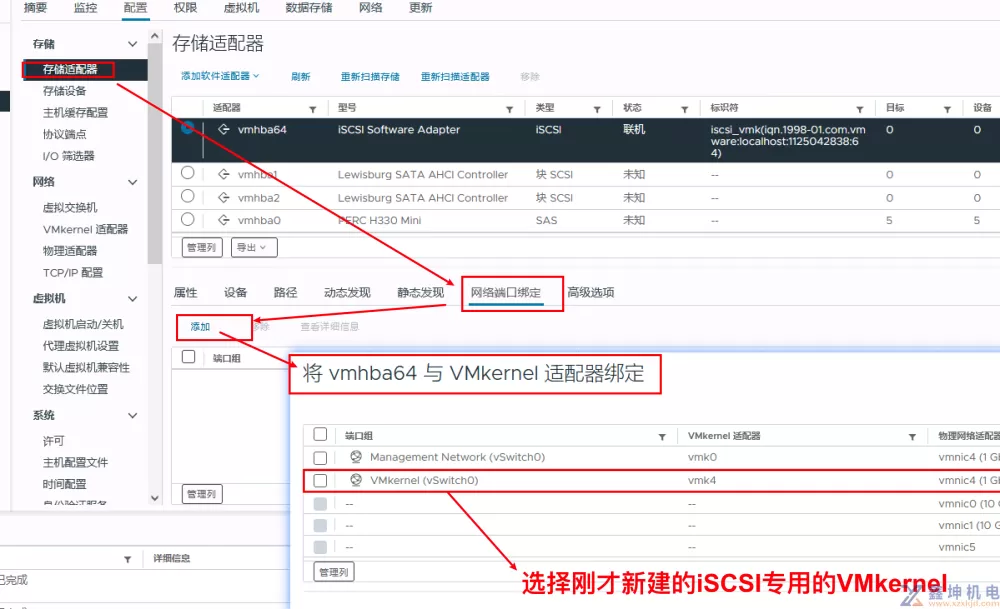Open the 添加软件适配器 dropdown
Image resolution: width=1000 pixels, height=609 pixels.
pos(220,76)
